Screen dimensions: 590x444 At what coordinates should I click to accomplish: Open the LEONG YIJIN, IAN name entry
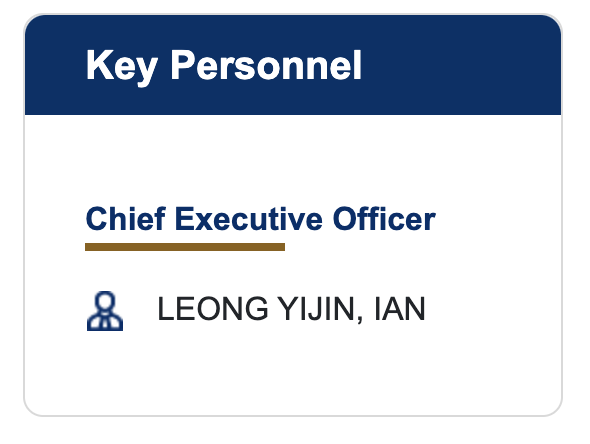[291, 309]
